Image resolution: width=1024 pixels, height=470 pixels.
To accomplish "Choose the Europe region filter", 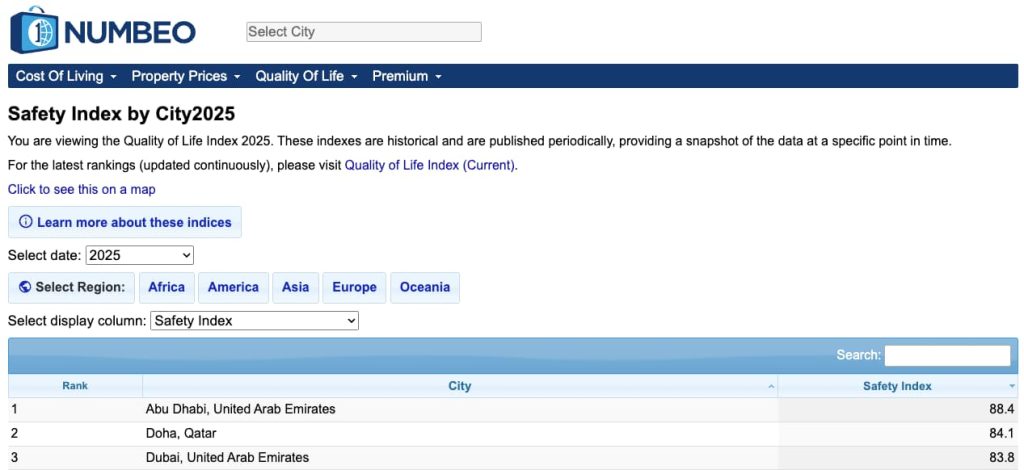I will pyautogui.click(x=354, y=287).
